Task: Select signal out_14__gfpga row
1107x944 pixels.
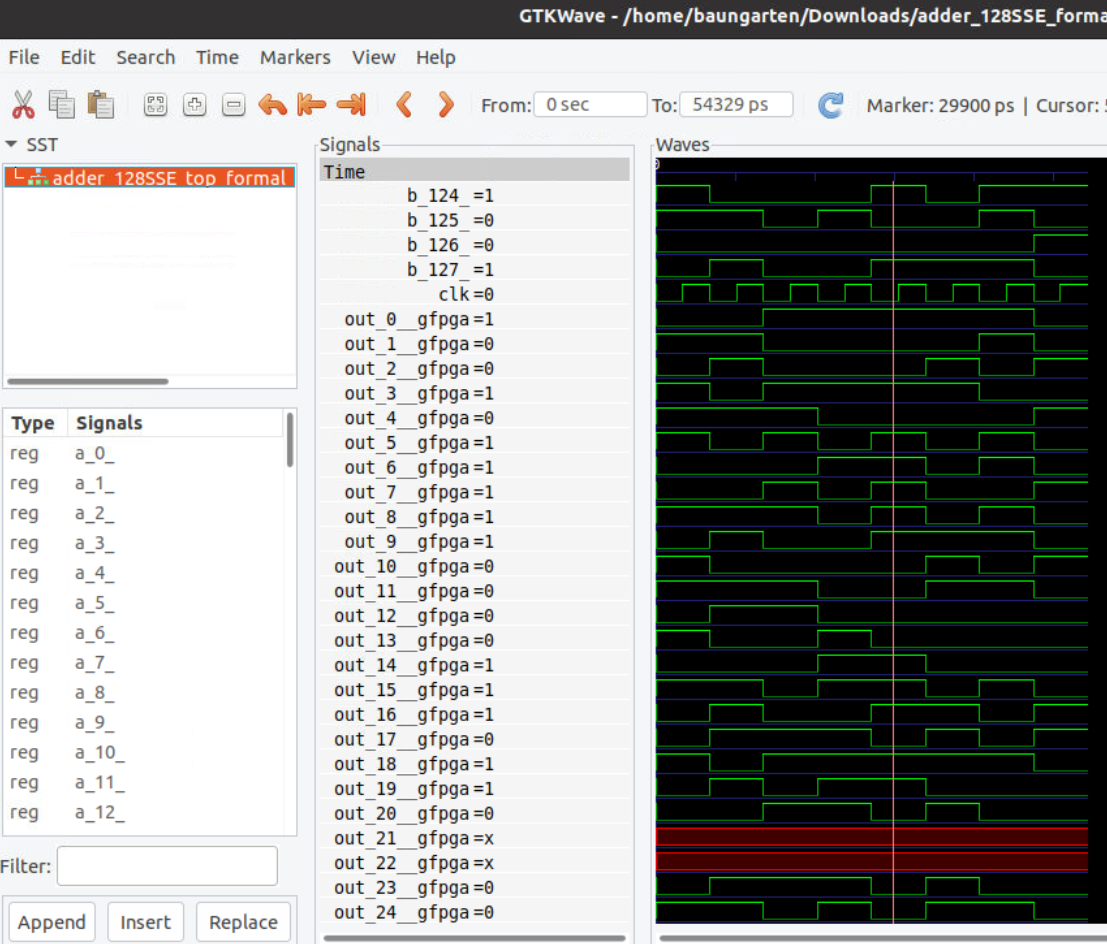Action: pyautogui.click(x=474, y=665)
